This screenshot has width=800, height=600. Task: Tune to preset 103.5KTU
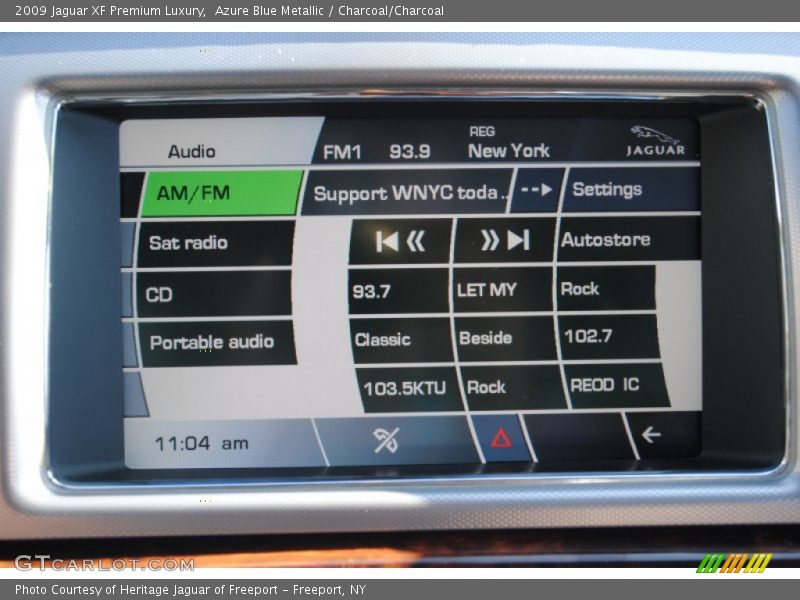[x=409, y=389]
